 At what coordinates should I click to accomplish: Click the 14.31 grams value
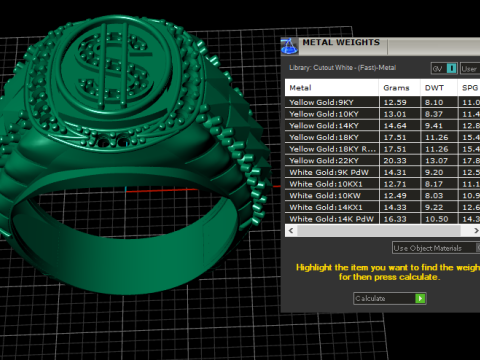click(395, 172)
